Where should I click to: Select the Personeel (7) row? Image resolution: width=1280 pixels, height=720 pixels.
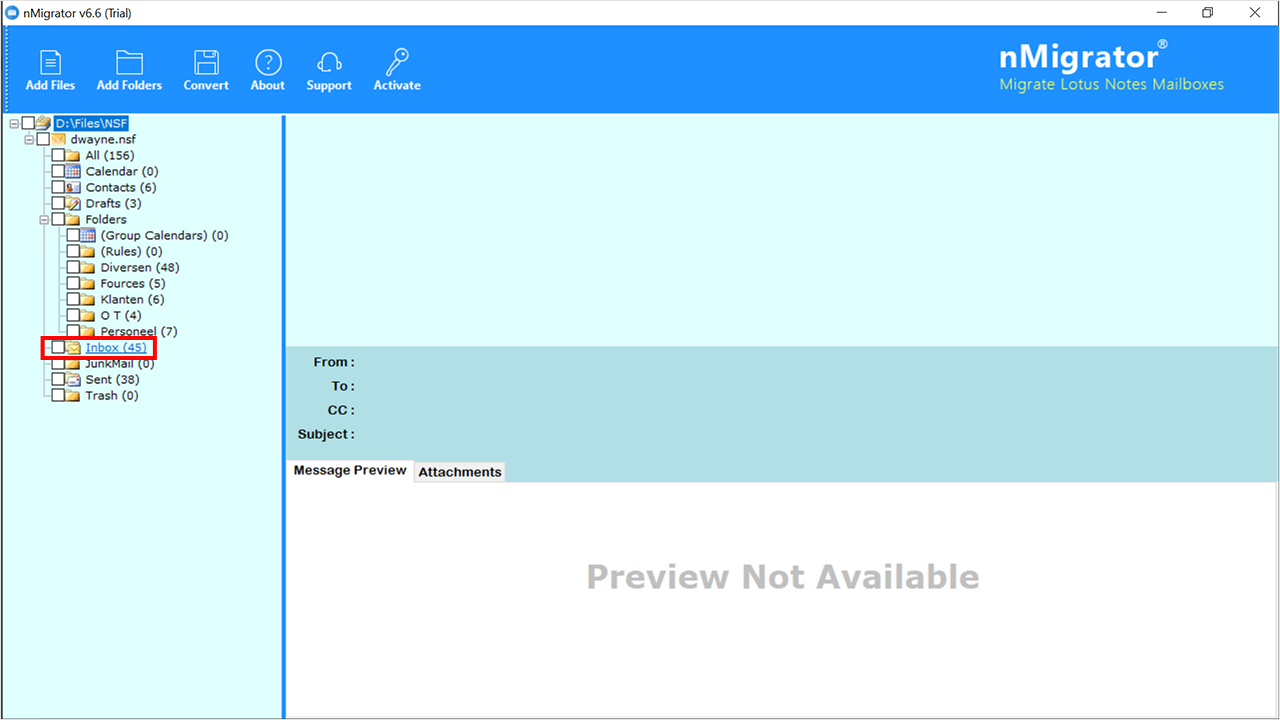(x=139, y=331)
